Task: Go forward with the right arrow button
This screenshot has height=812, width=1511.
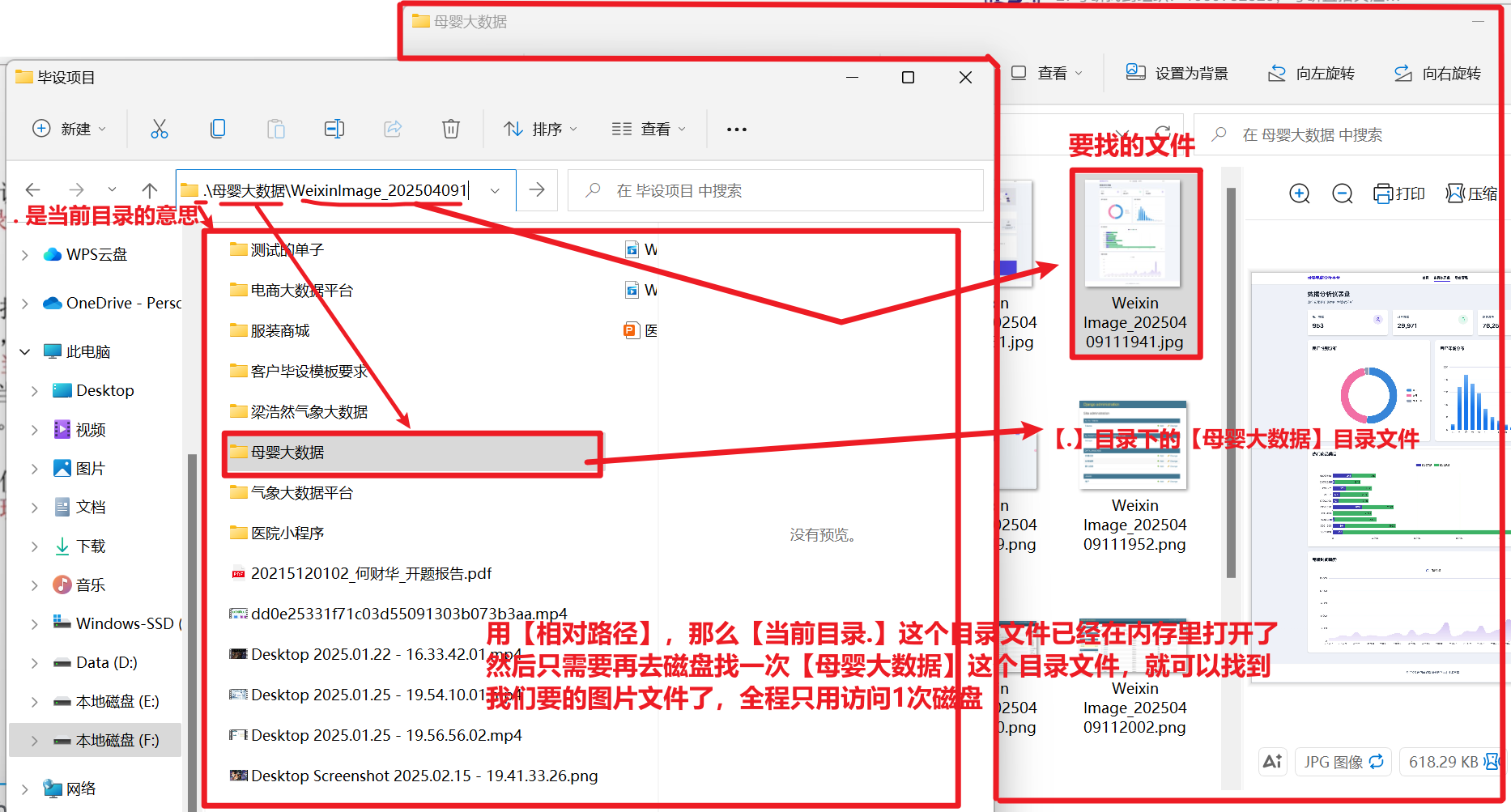Action: point(76,190)
